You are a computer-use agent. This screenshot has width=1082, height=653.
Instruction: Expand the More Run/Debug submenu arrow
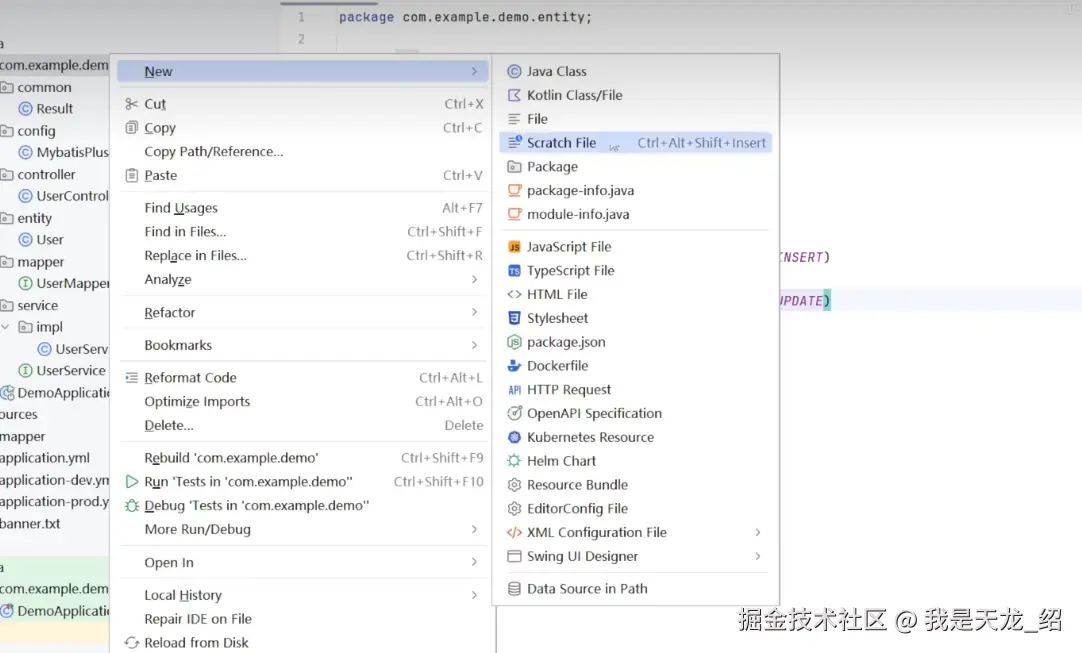pyautogui.click(x=474, y=529)
